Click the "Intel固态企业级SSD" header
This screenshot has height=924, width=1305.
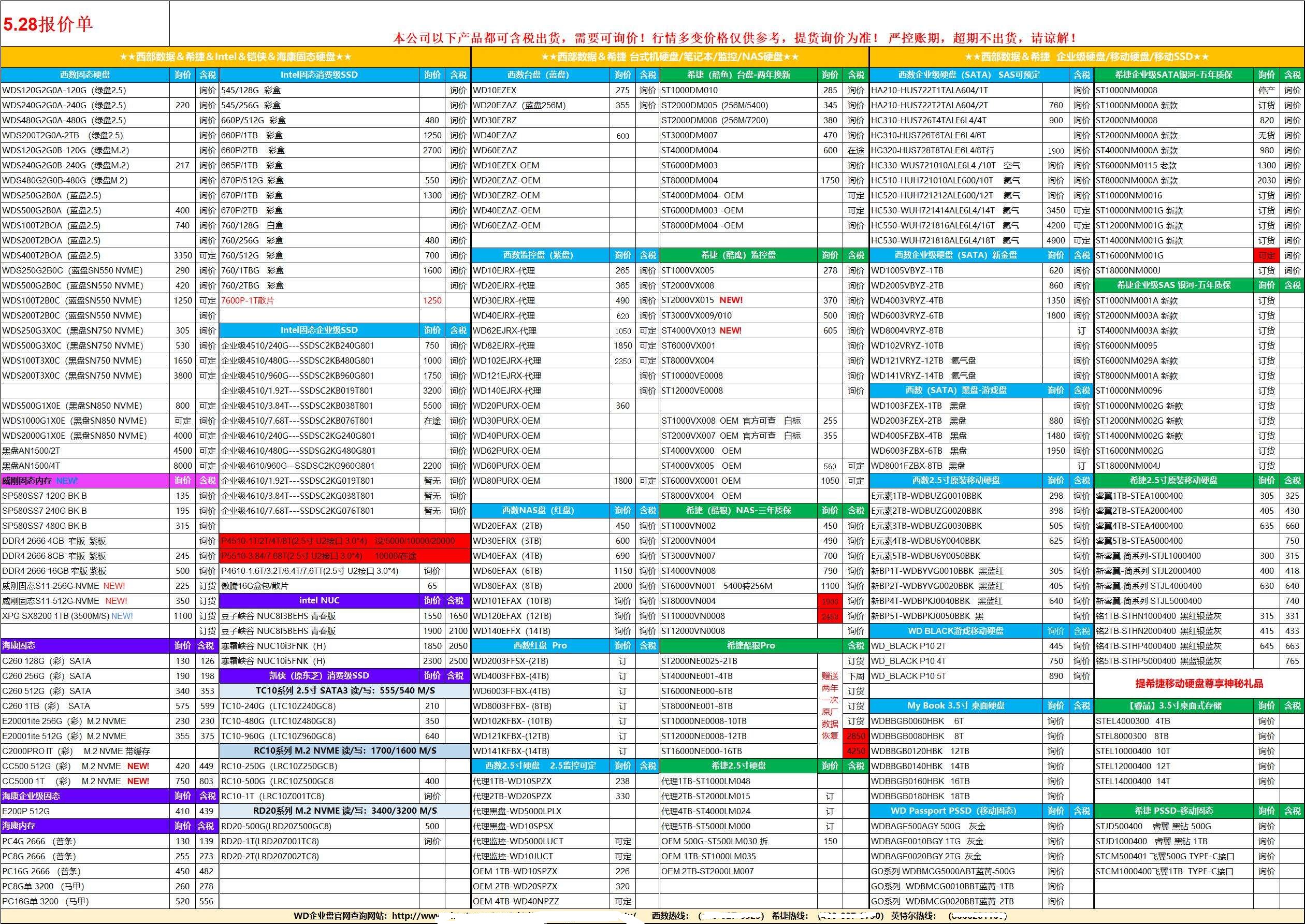coord(319,330)
